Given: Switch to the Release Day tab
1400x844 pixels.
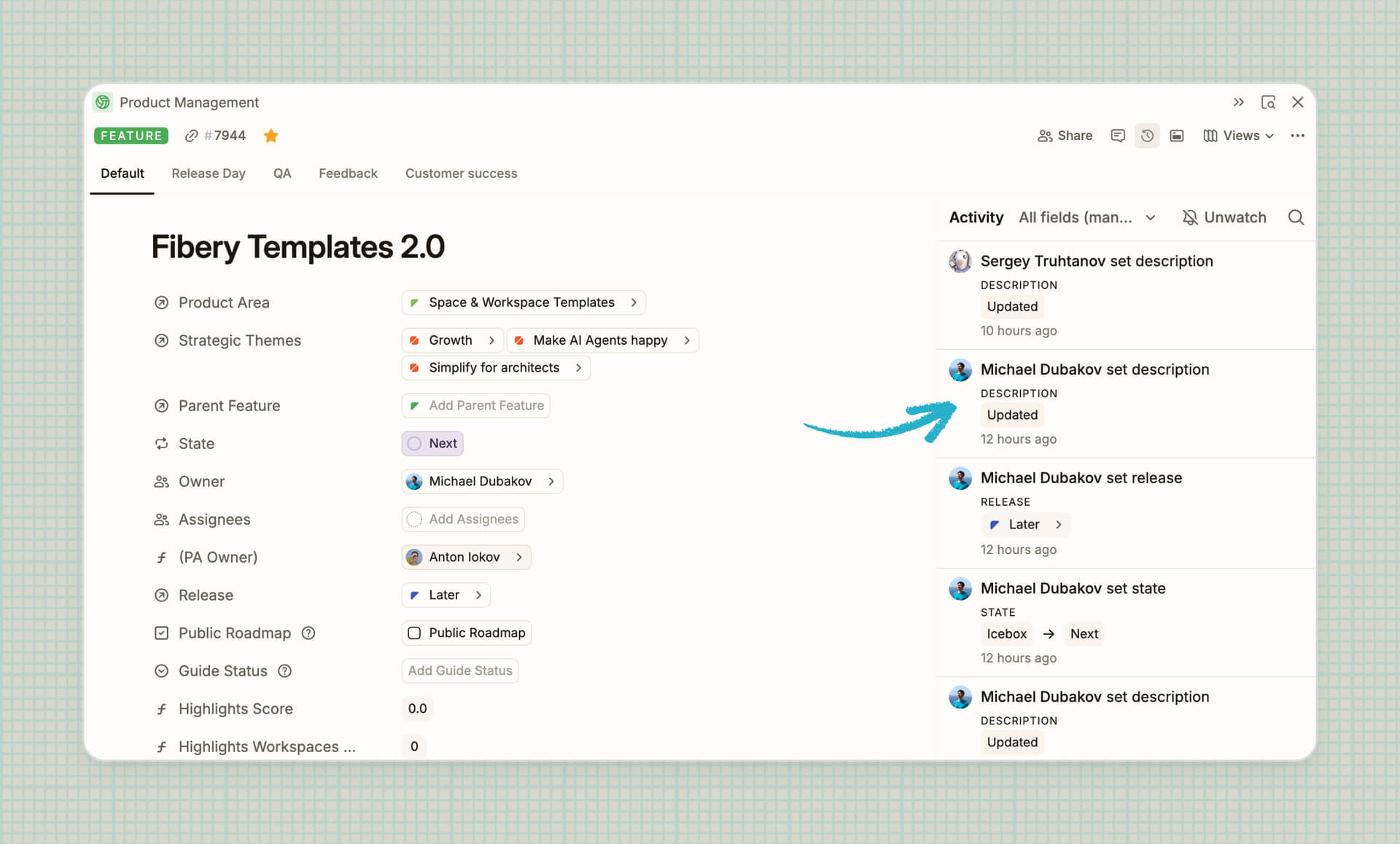Looking at the screenshot, I should (209, 173).
